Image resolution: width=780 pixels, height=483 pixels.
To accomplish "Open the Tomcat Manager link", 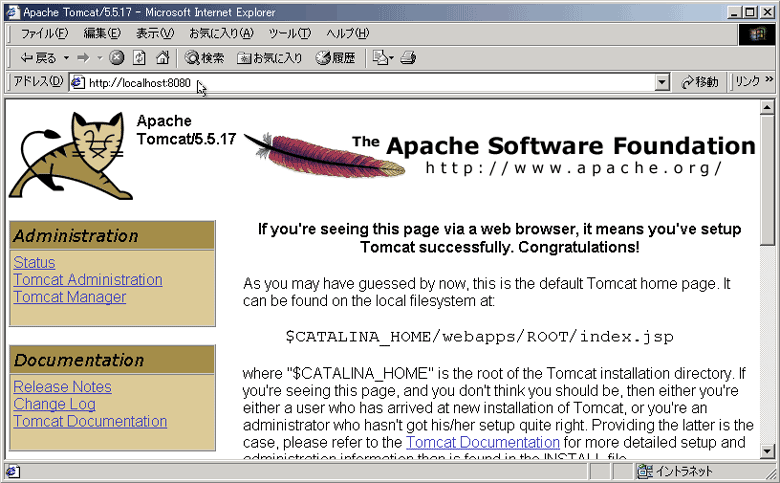I will [x=70, y=297].
